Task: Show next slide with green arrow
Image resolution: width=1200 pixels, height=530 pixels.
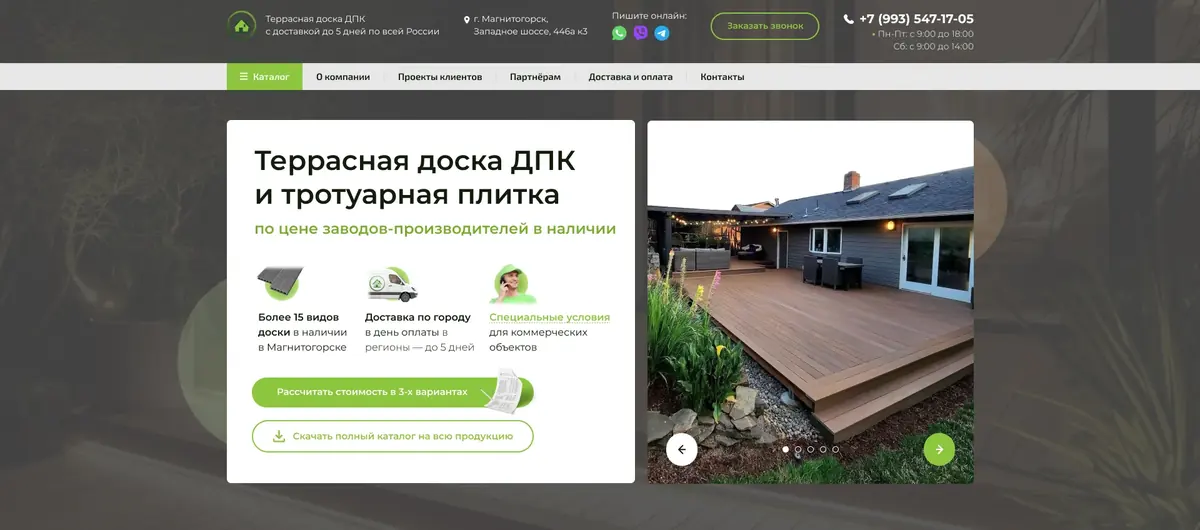Action: point(939,450)
